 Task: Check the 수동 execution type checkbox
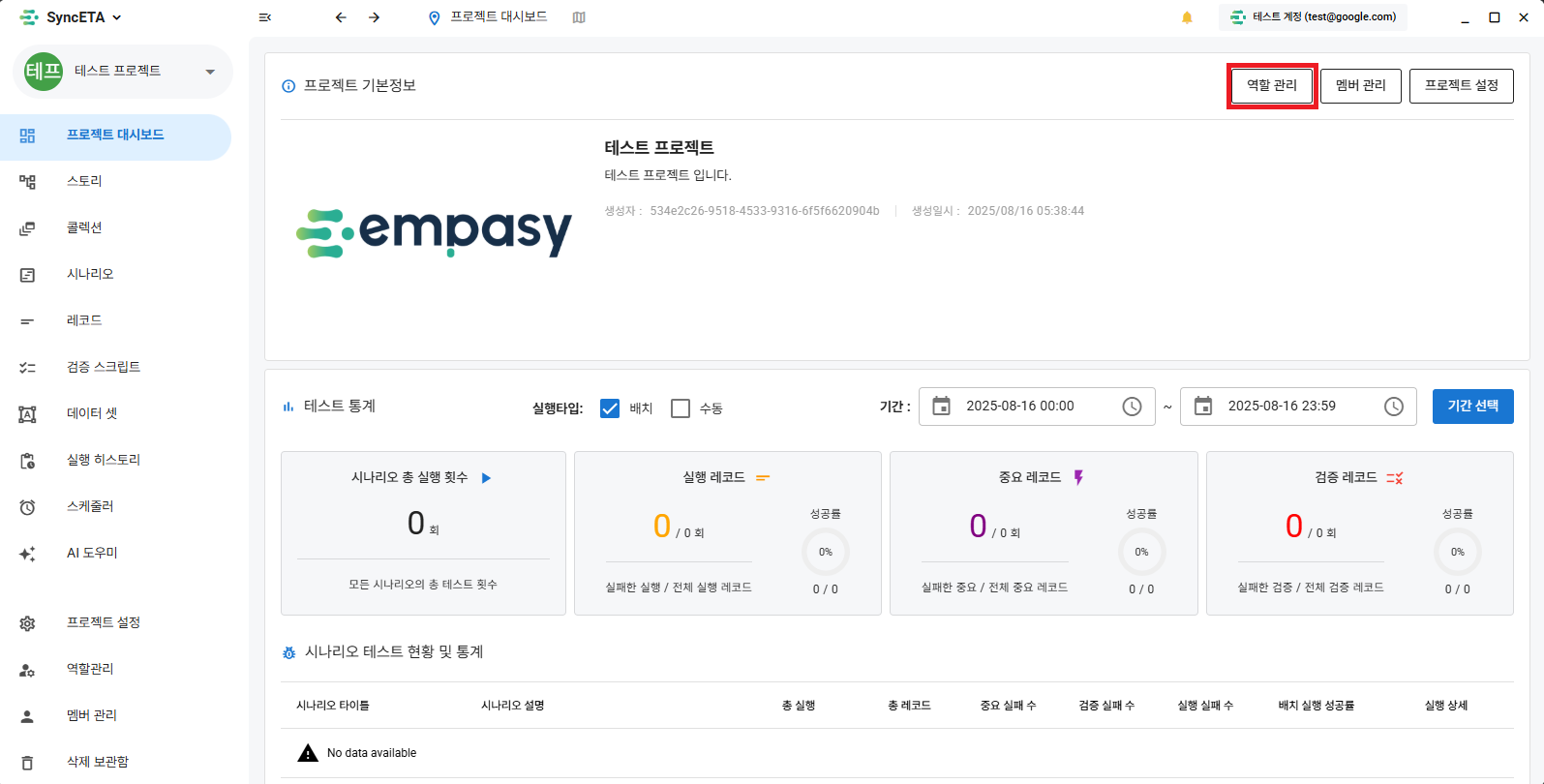tap(681, 408)
